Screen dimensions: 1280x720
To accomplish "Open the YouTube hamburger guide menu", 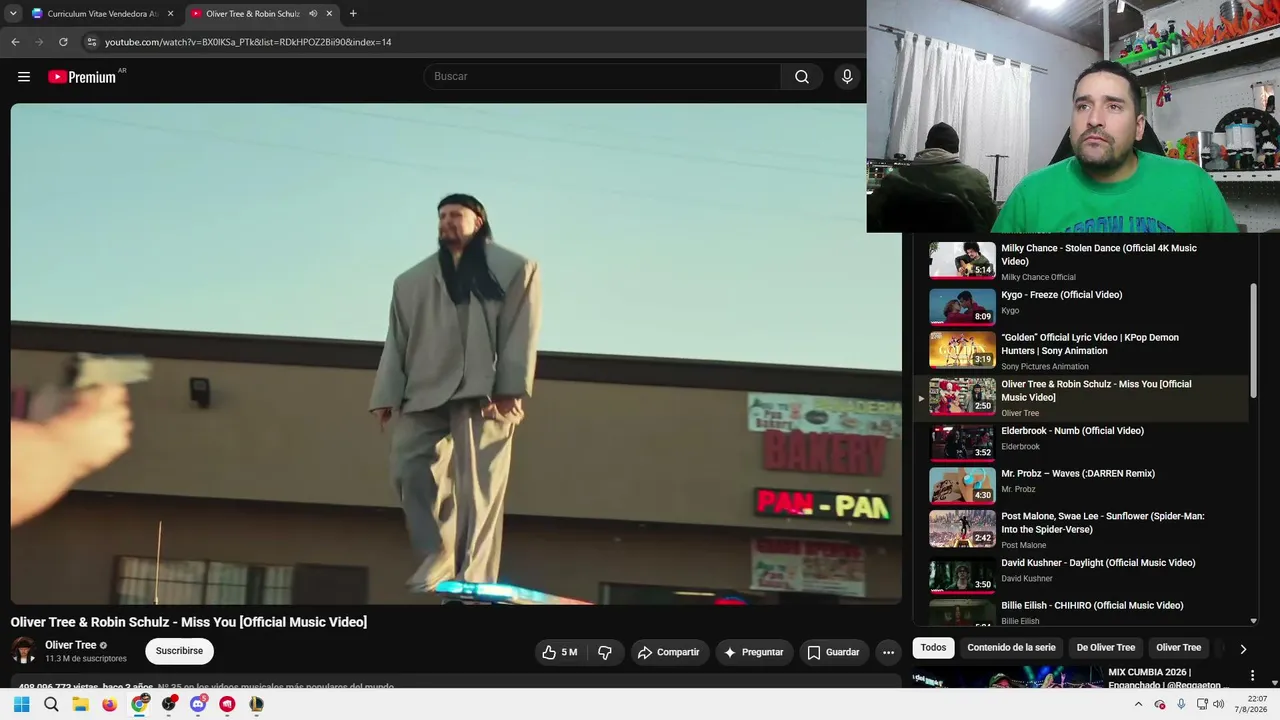I will 24,77.
